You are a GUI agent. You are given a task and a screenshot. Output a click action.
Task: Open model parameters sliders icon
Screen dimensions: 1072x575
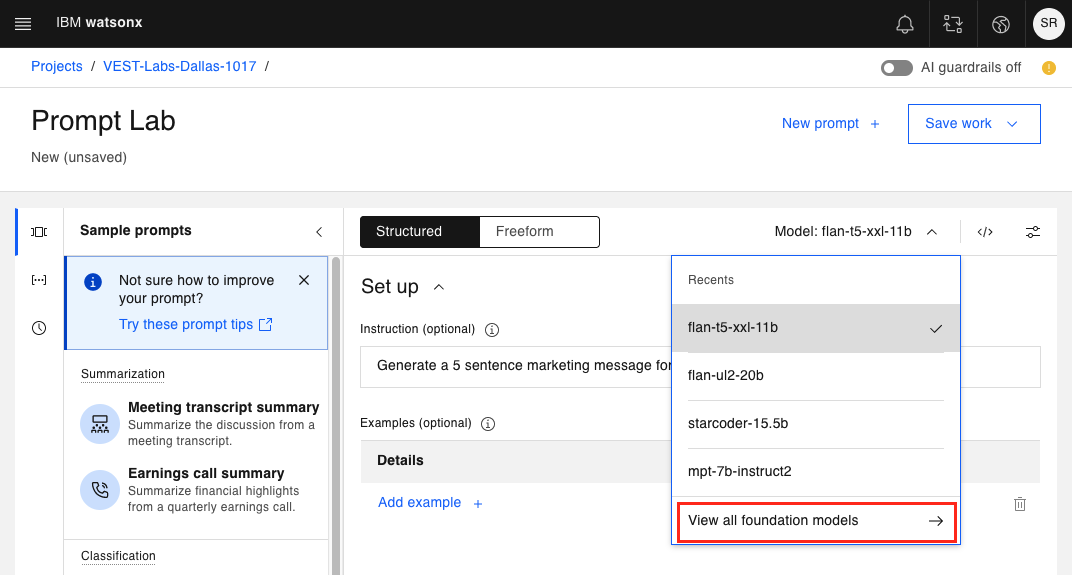(x=1032, y=232)
